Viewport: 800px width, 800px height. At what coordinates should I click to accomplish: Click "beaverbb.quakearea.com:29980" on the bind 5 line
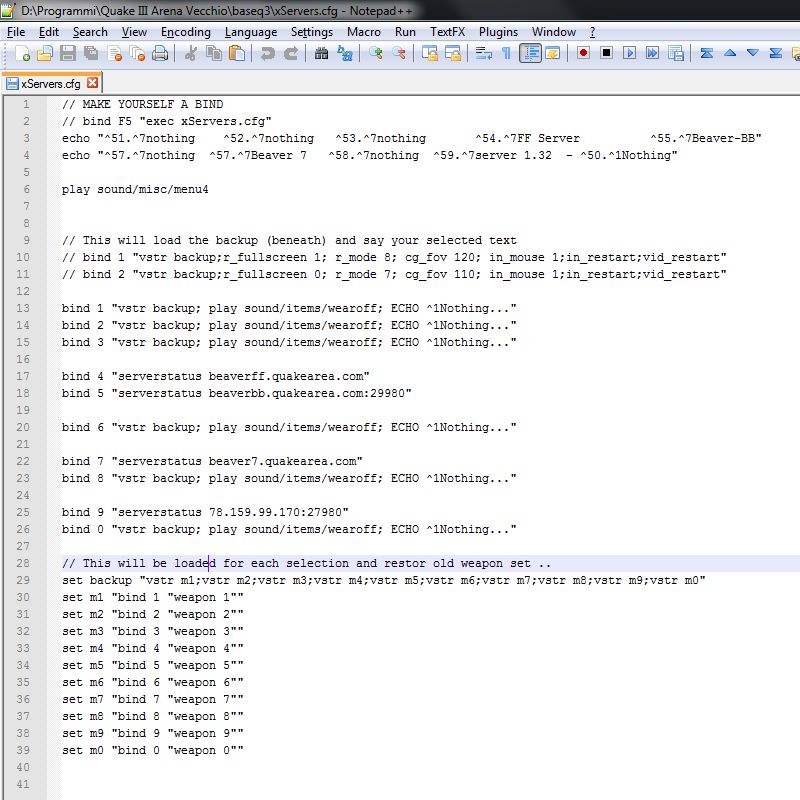[x=307, y=393]
